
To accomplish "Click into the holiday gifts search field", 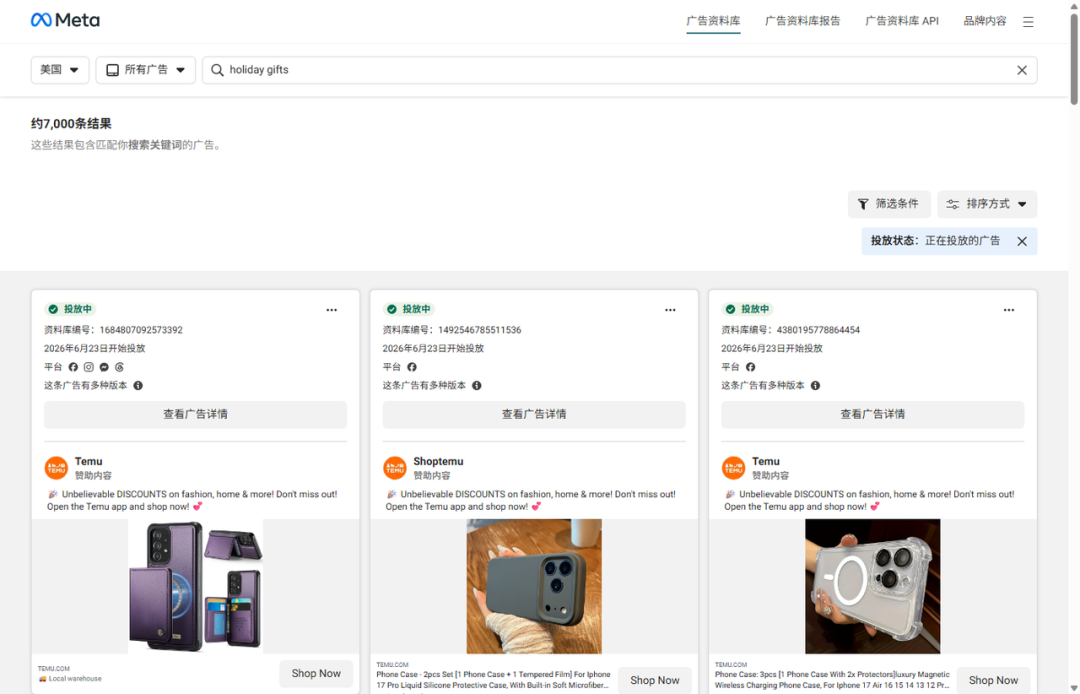I will (620, 70).
